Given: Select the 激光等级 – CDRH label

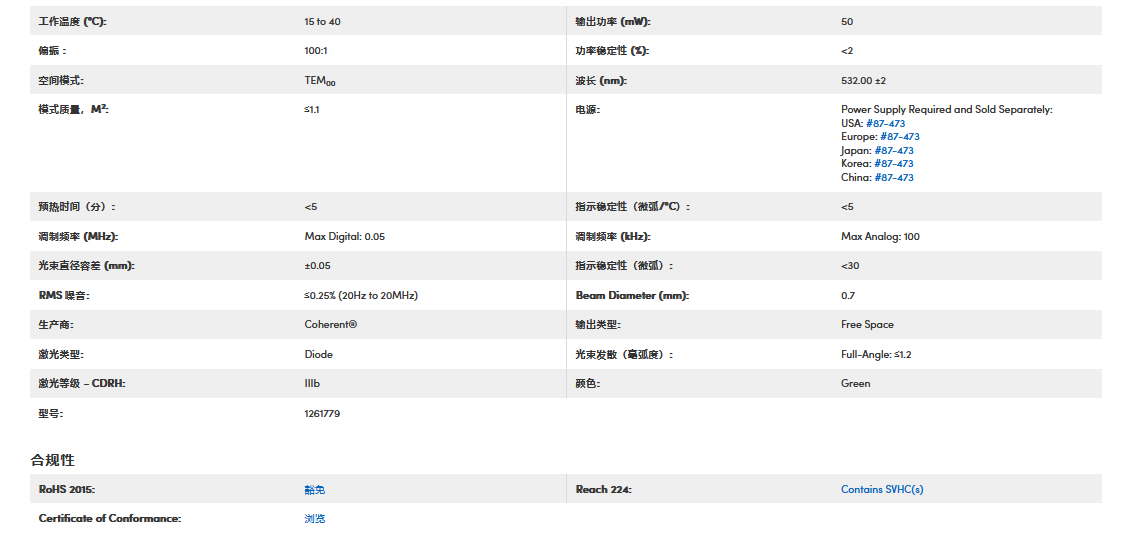Looking at the screenshot, I should point(82,384).
